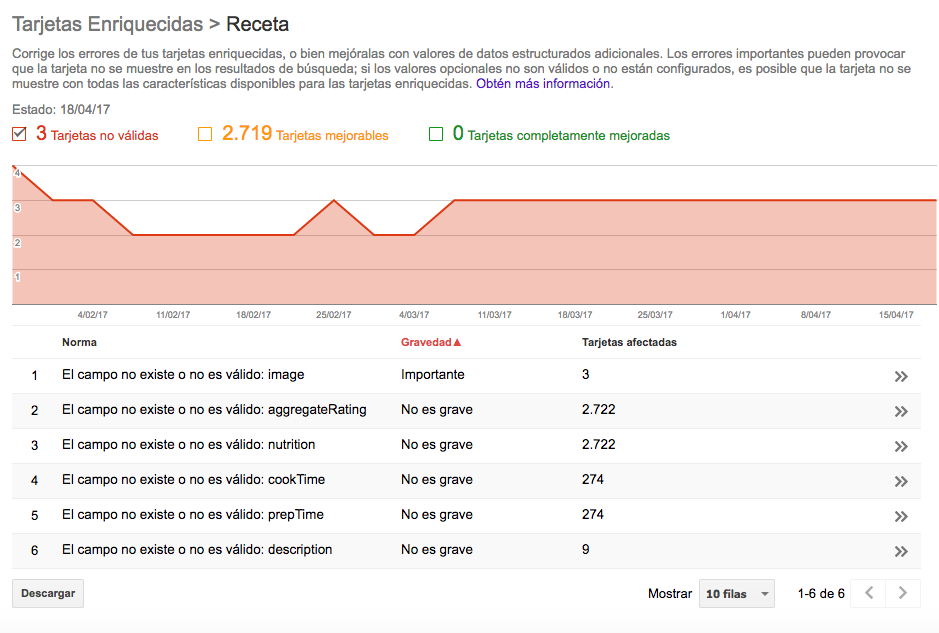Uncheck Tarjetas no válidas checkbox
The height and width of the screenshot is (633, 939).
19,134
